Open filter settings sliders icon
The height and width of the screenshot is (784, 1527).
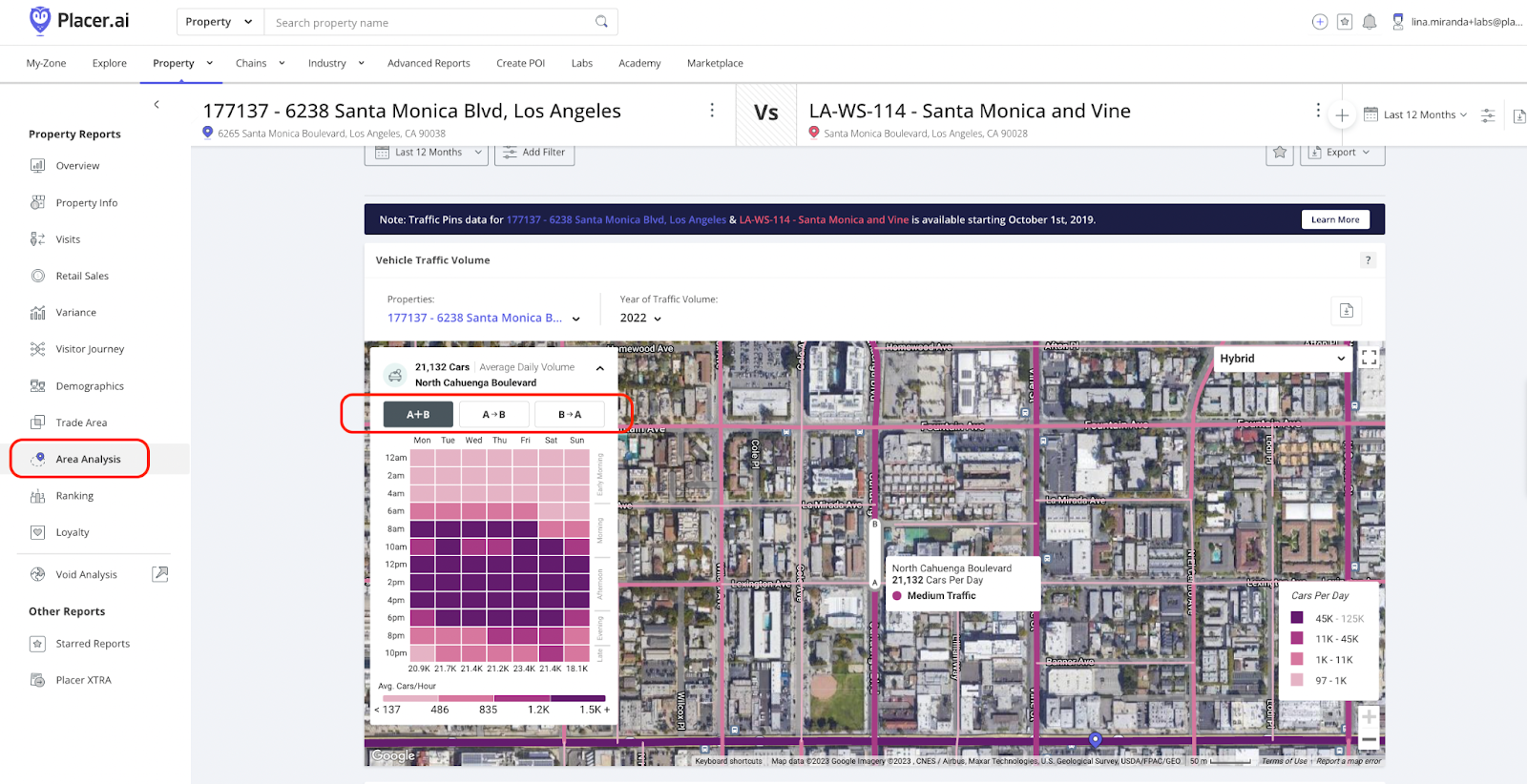[1488, 115]
